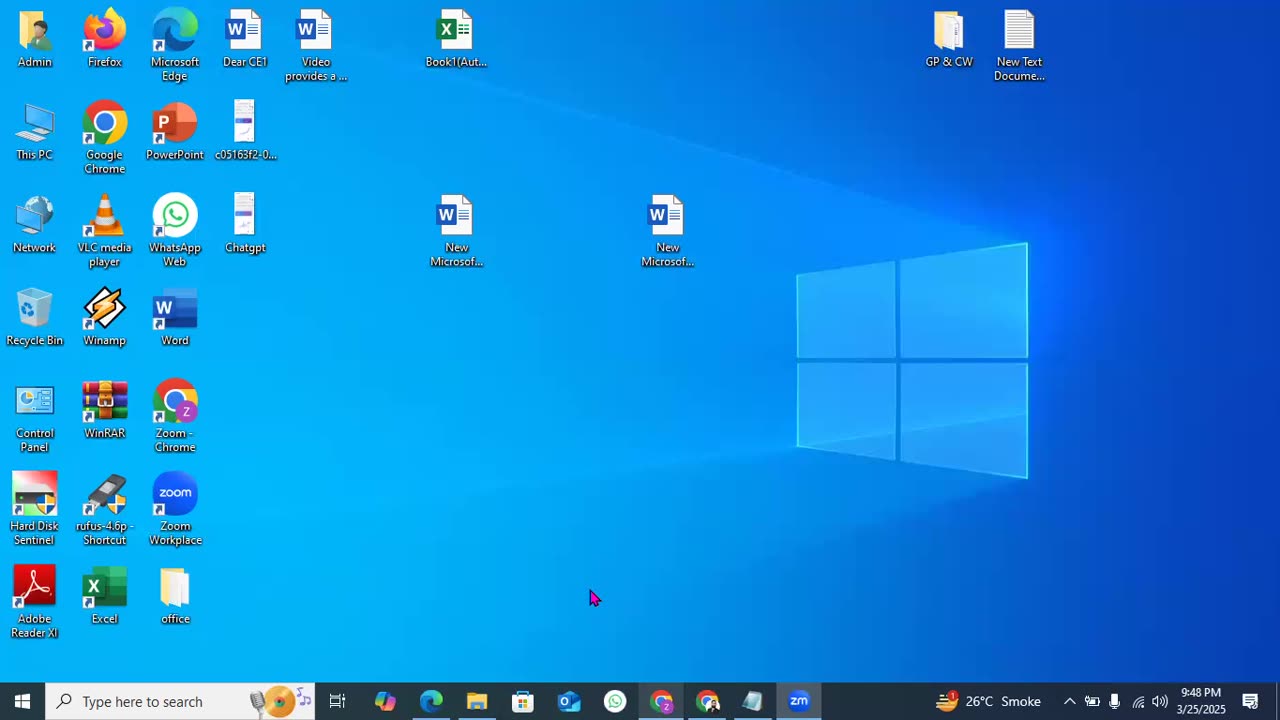Select the rufus-4.6p Shortcut icon
Viewport: 1280px width, 720px height.
105,510
